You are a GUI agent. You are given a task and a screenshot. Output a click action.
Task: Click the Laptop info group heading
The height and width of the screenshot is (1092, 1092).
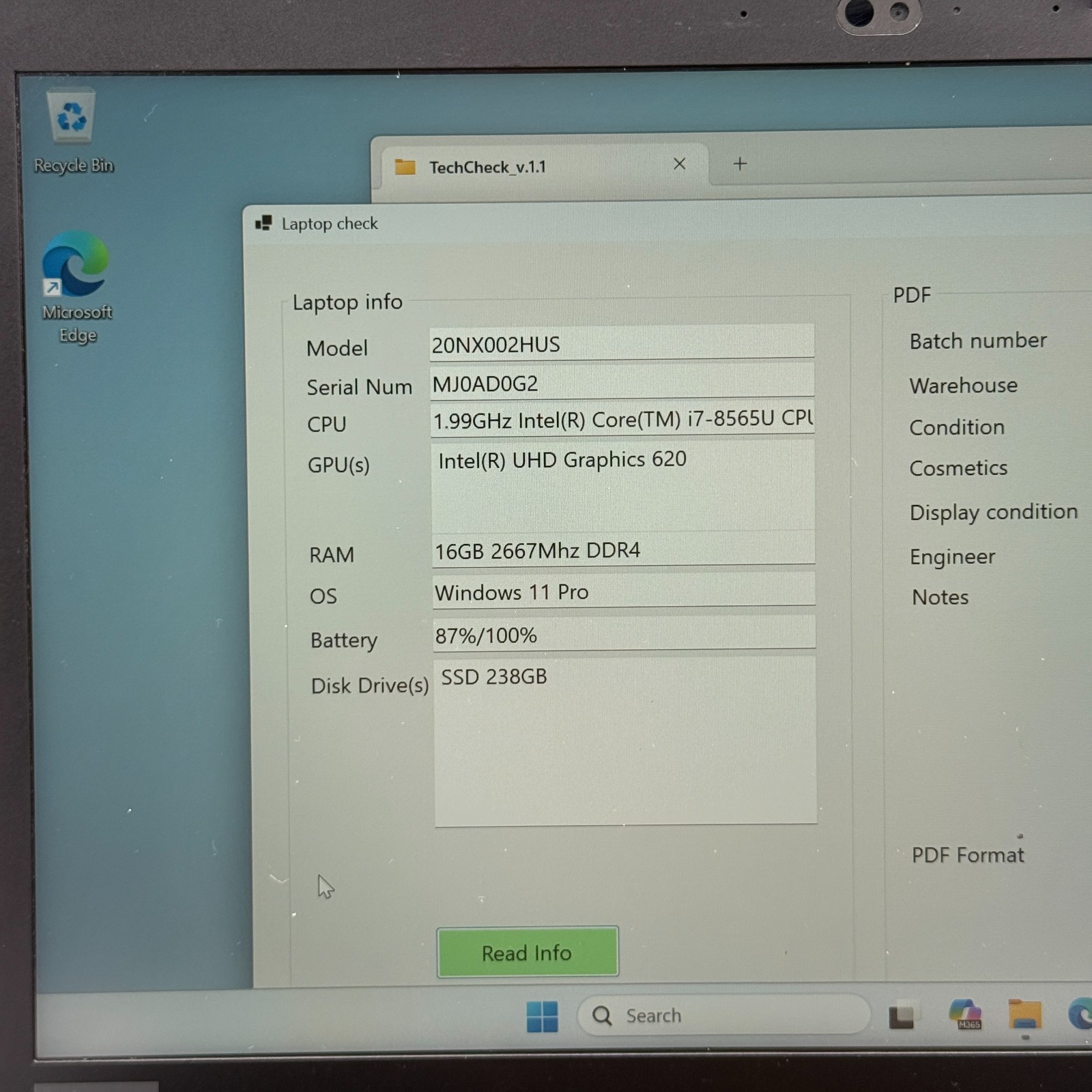click(x=347, y=302)
